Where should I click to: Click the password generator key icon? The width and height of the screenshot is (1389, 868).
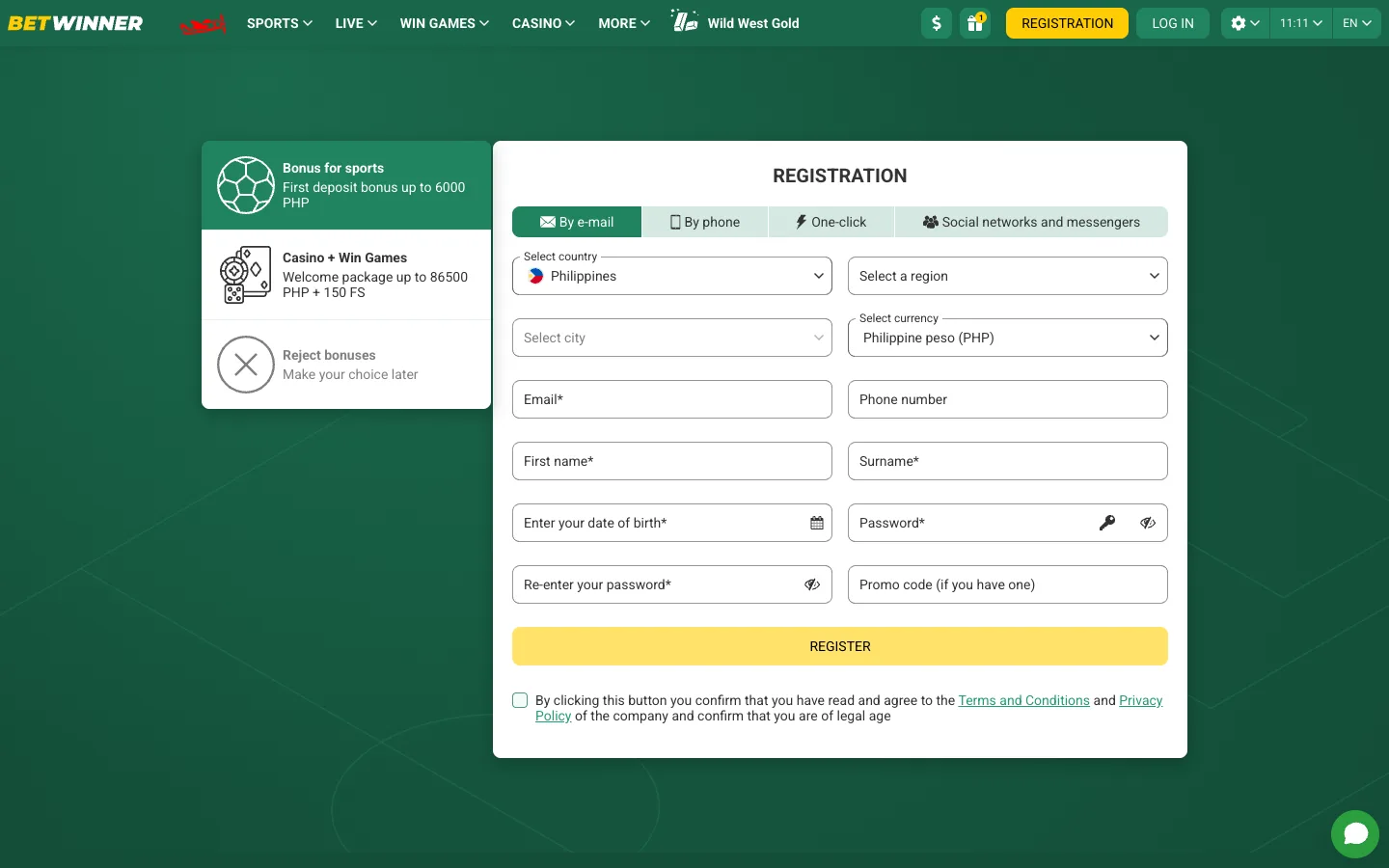point(1107,523)
